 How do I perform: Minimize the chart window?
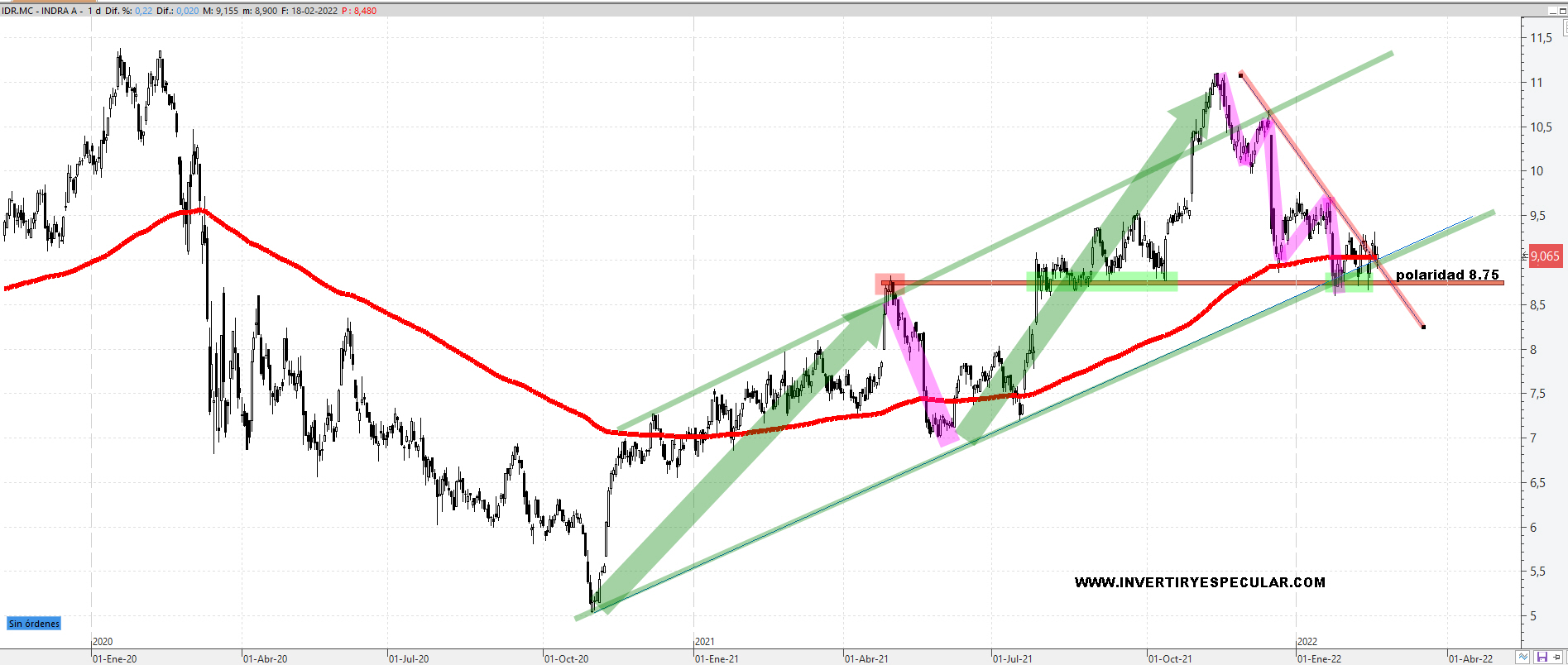click(1551, 11)
